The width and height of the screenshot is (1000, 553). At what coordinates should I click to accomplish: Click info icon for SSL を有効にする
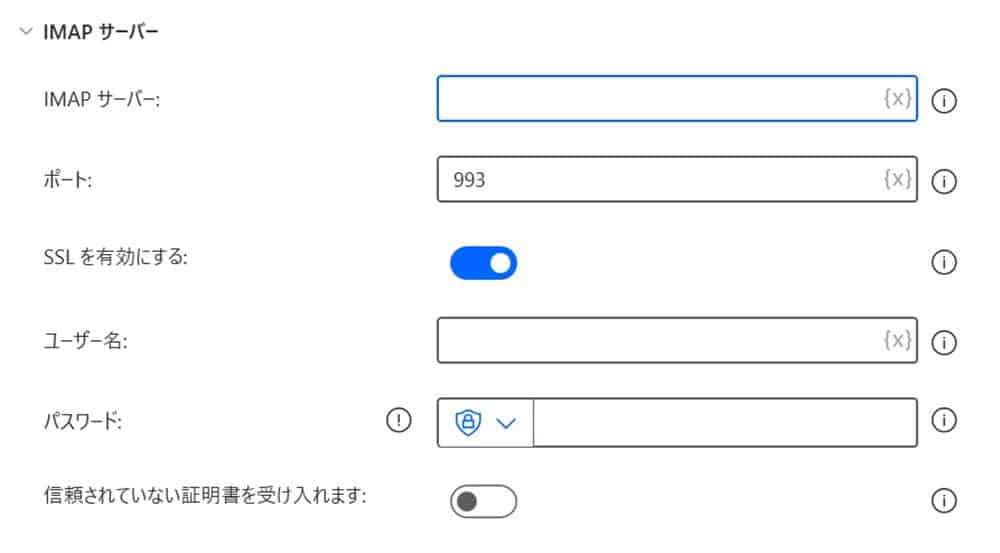tap(944, 262)
